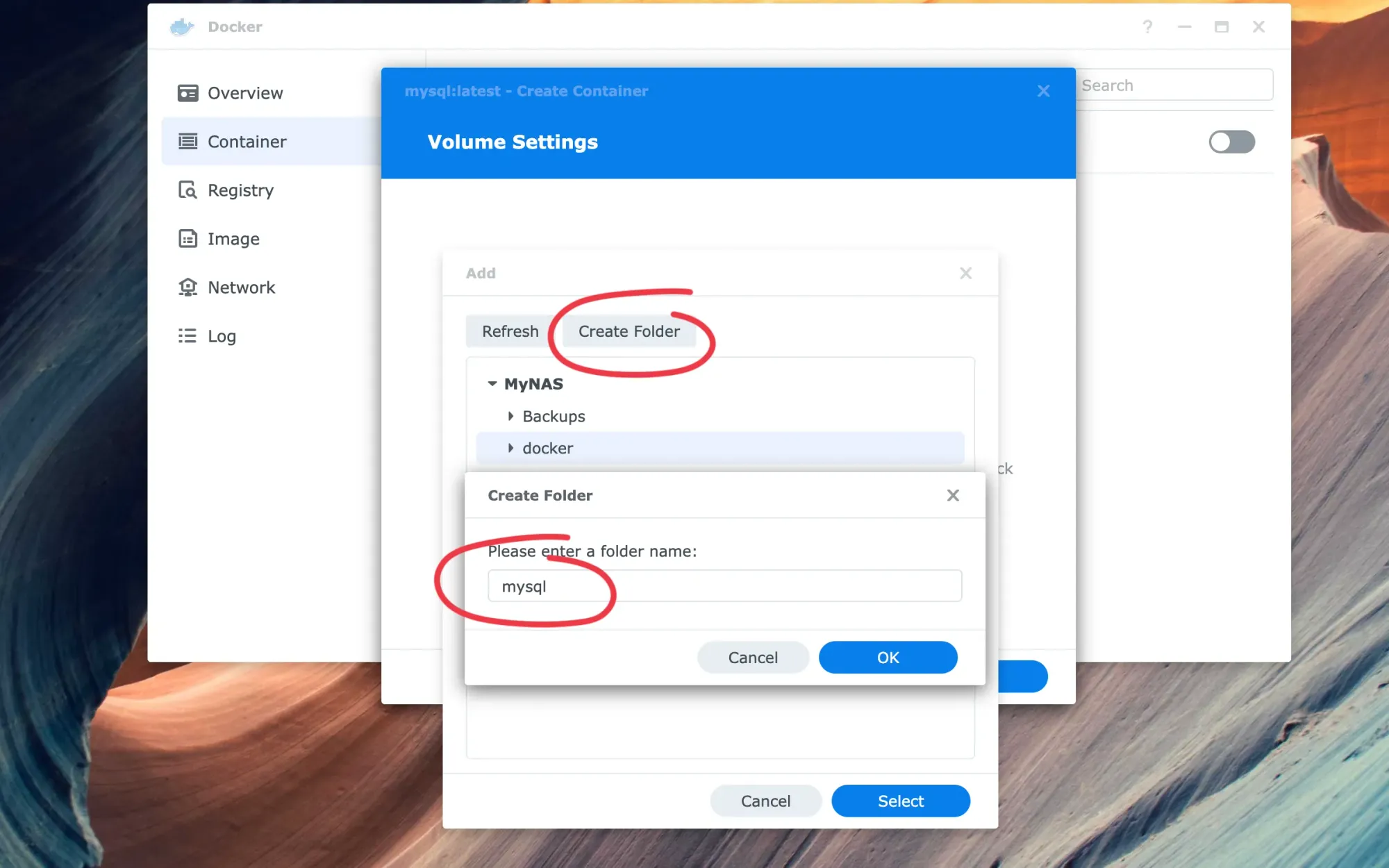Expand the docker folder tree item

[510, 447]
